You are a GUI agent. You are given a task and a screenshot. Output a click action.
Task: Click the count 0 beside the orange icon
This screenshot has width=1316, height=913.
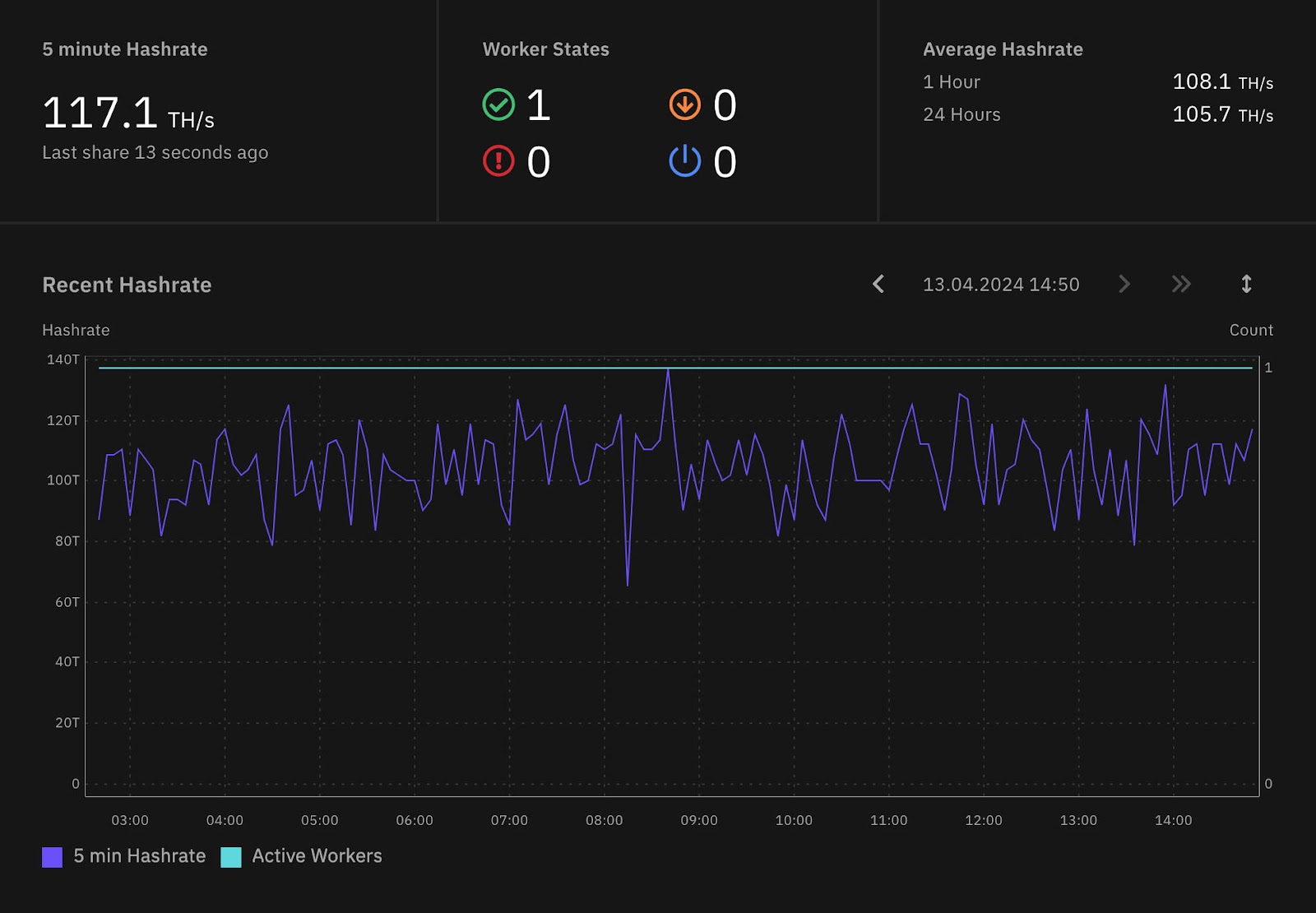click(x=725, y=105)
